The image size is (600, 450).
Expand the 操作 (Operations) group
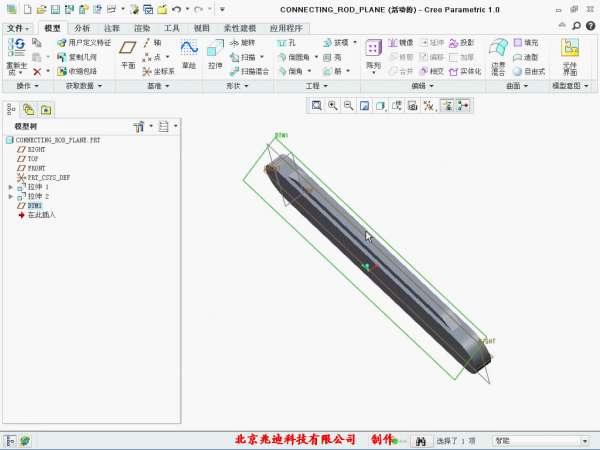(x=28, y=86)
